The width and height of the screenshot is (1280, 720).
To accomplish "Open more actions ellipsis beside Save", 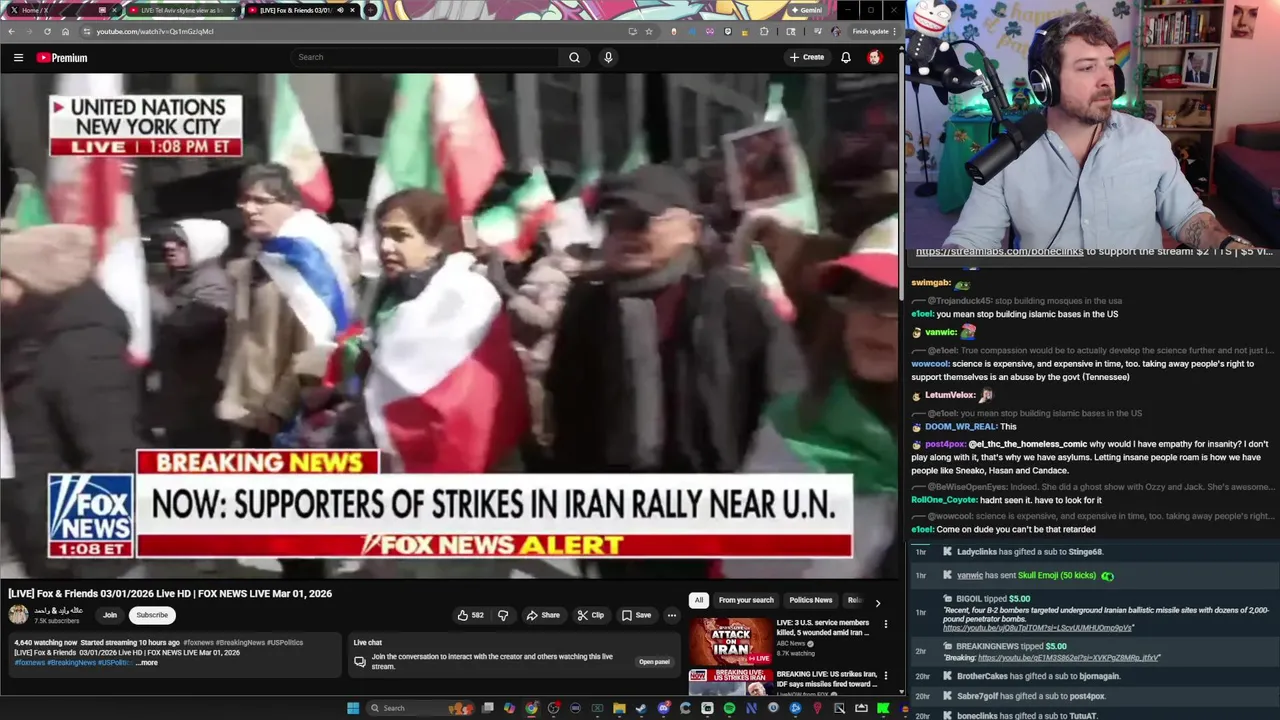I will 672,615.
